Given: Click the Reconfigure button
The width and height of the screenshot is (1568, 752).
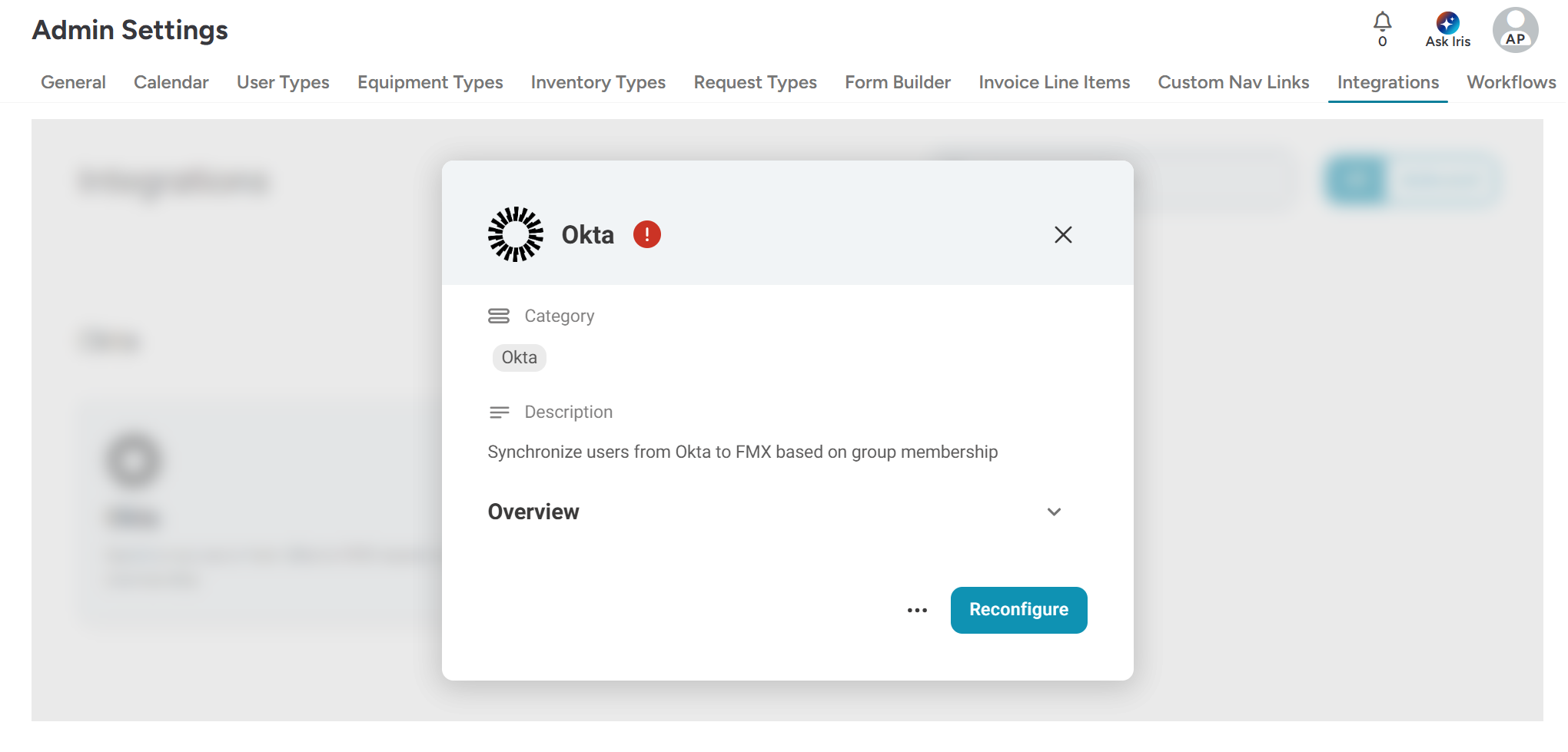Looking at the screenshot, I should point(1018,610).
